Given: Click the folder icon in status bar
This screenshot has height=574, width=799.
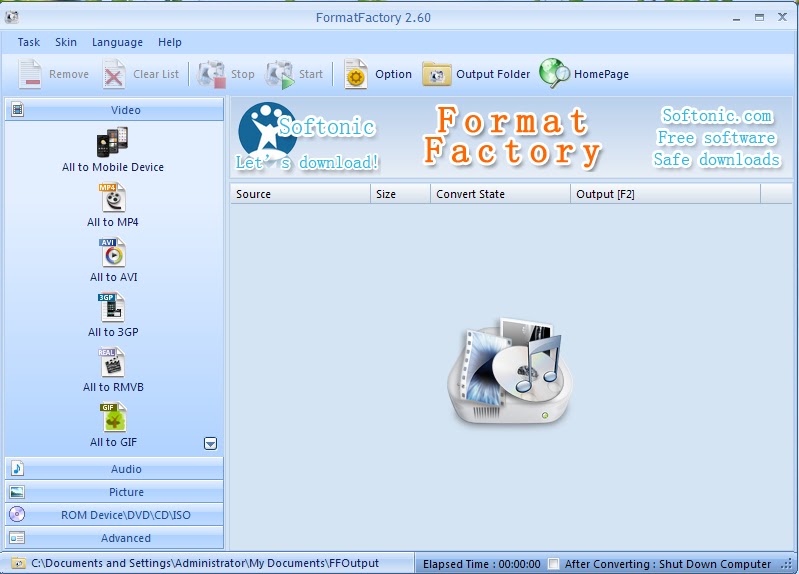Looking at the screenshot, I should click(x=18, y=563).
